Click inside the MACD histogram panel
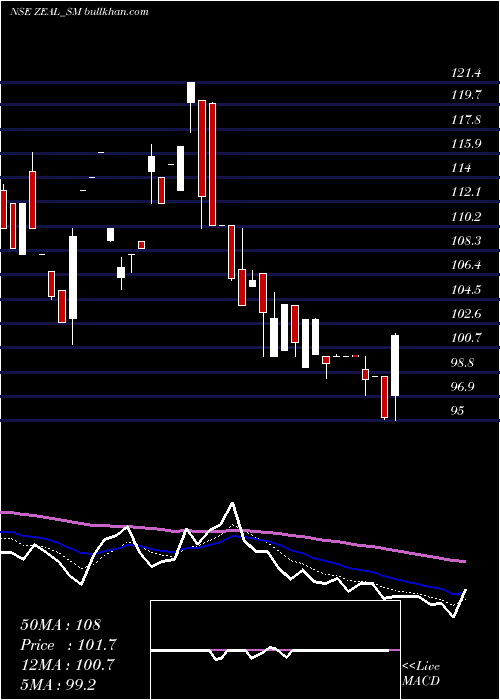Viewport: 500px width, 700px height. (275, 650)
